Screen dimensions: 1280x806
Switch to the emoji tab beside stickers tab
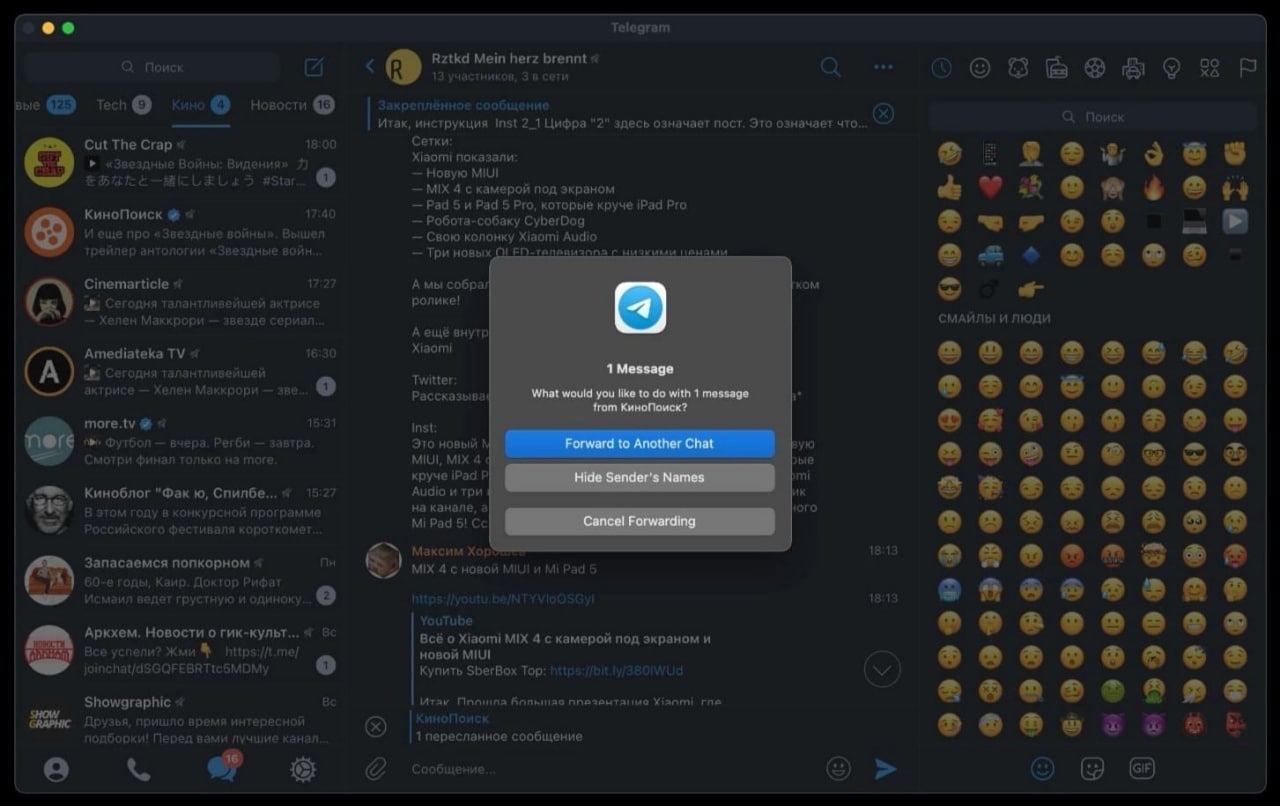pyautogui.click(x=1043, y=768)
